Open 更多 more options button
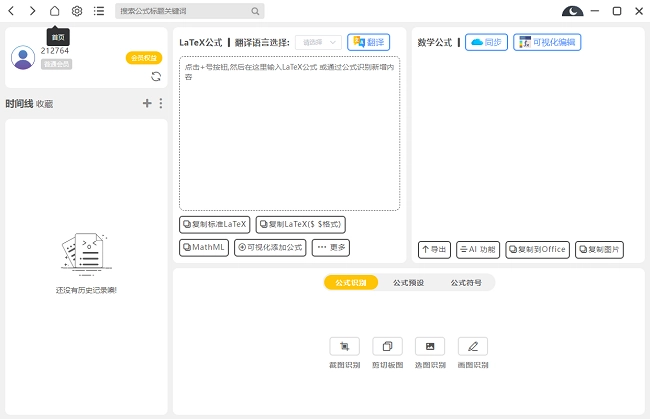This screenshot has height=419, width=650. (x=331, y=248)
